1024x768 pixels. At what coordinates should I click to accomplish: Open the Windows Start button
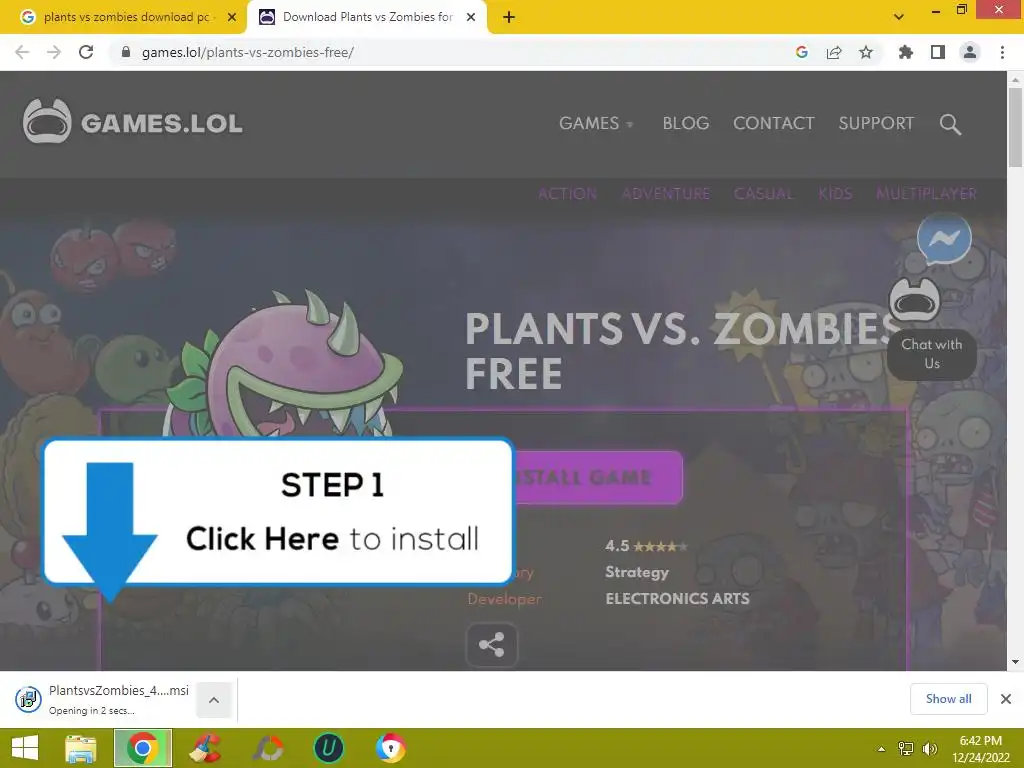tap(25, 748)
